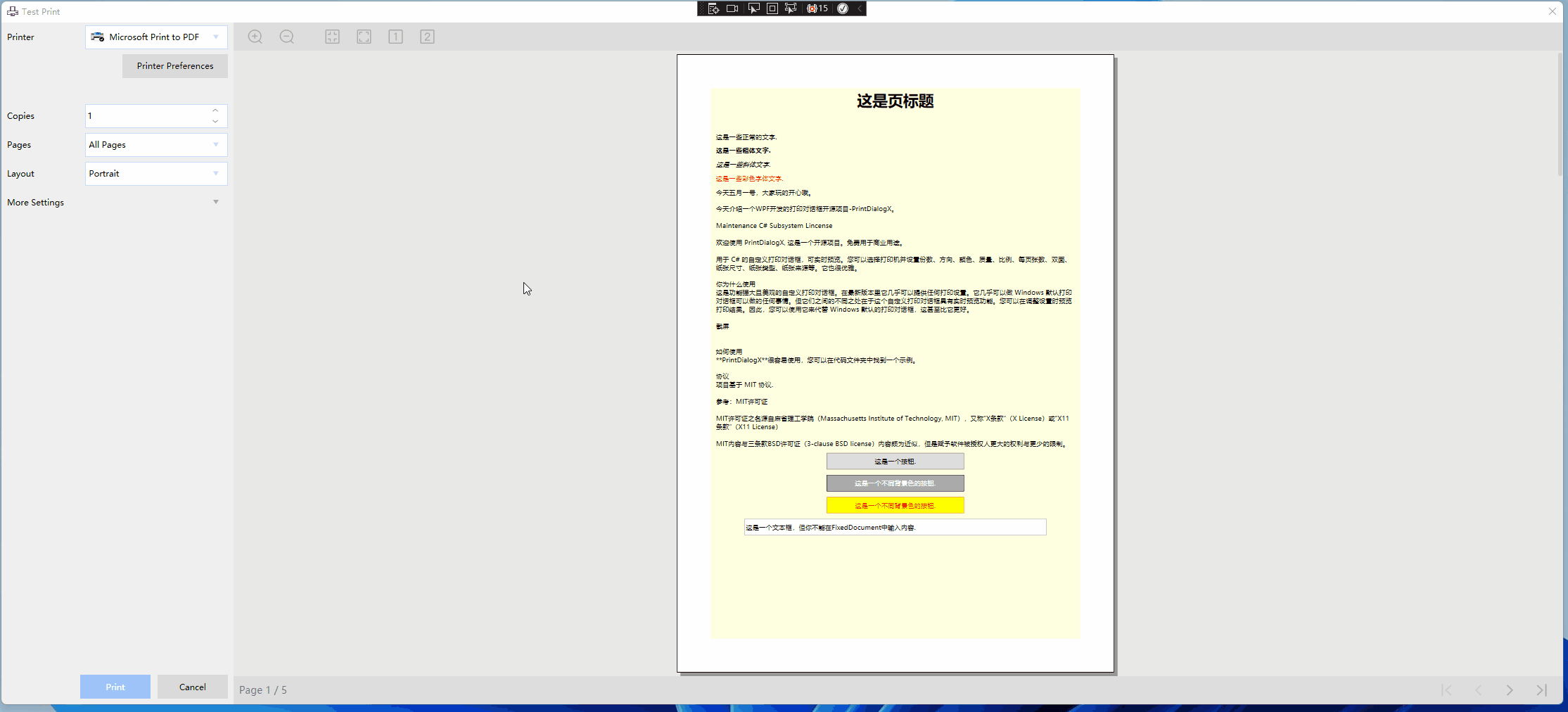Open the Printer selection dropdown
1568x712 pixels.
click(156, 37)
